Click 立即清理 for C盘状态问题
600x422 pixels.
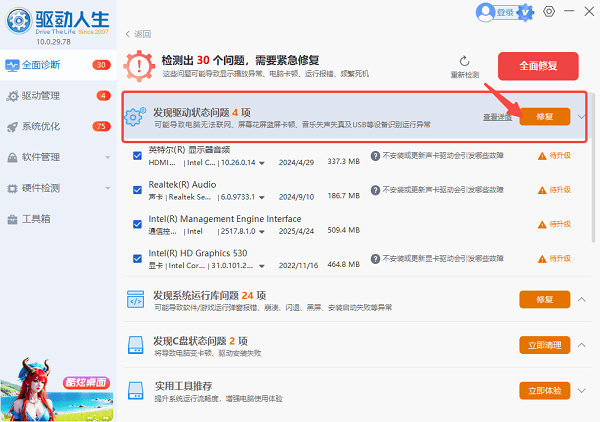[x=544, y=345]
